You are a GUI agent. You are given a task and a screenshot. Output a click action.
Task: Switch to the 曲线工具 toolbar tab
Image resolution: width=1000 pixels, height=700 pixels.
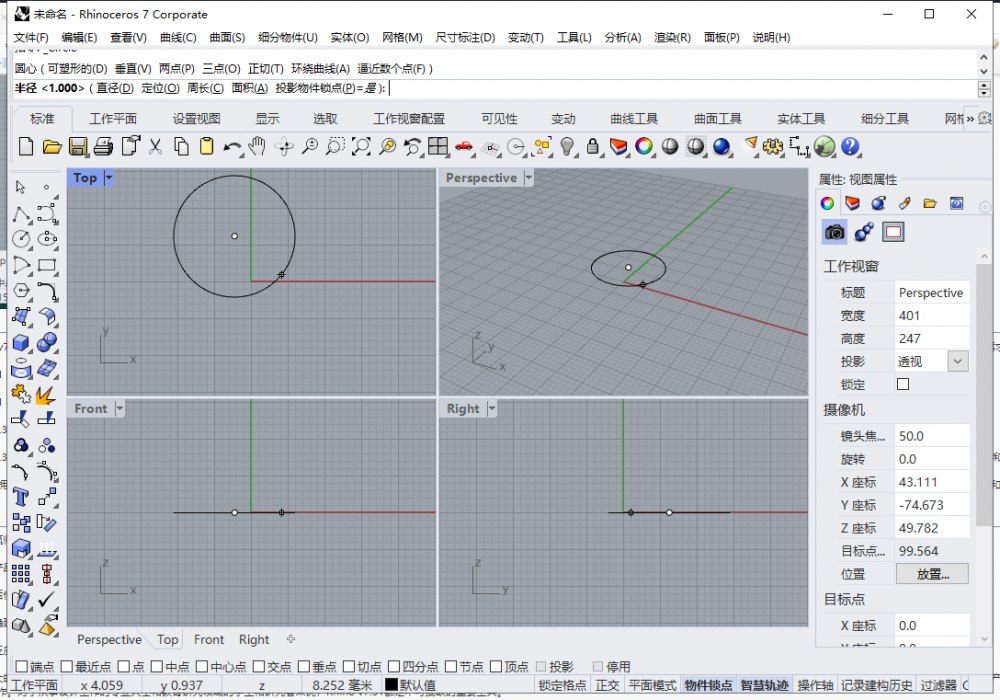tap(634, 119)
